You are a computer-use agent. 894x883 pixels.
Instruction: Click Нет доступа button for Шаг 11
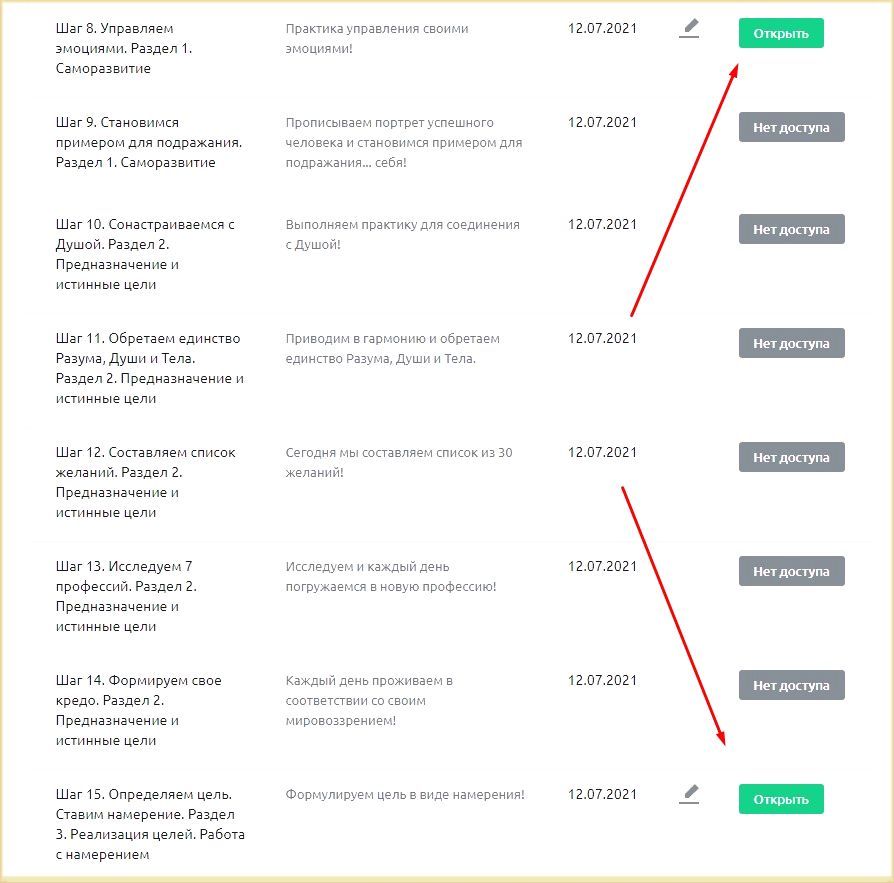(791, 343)
